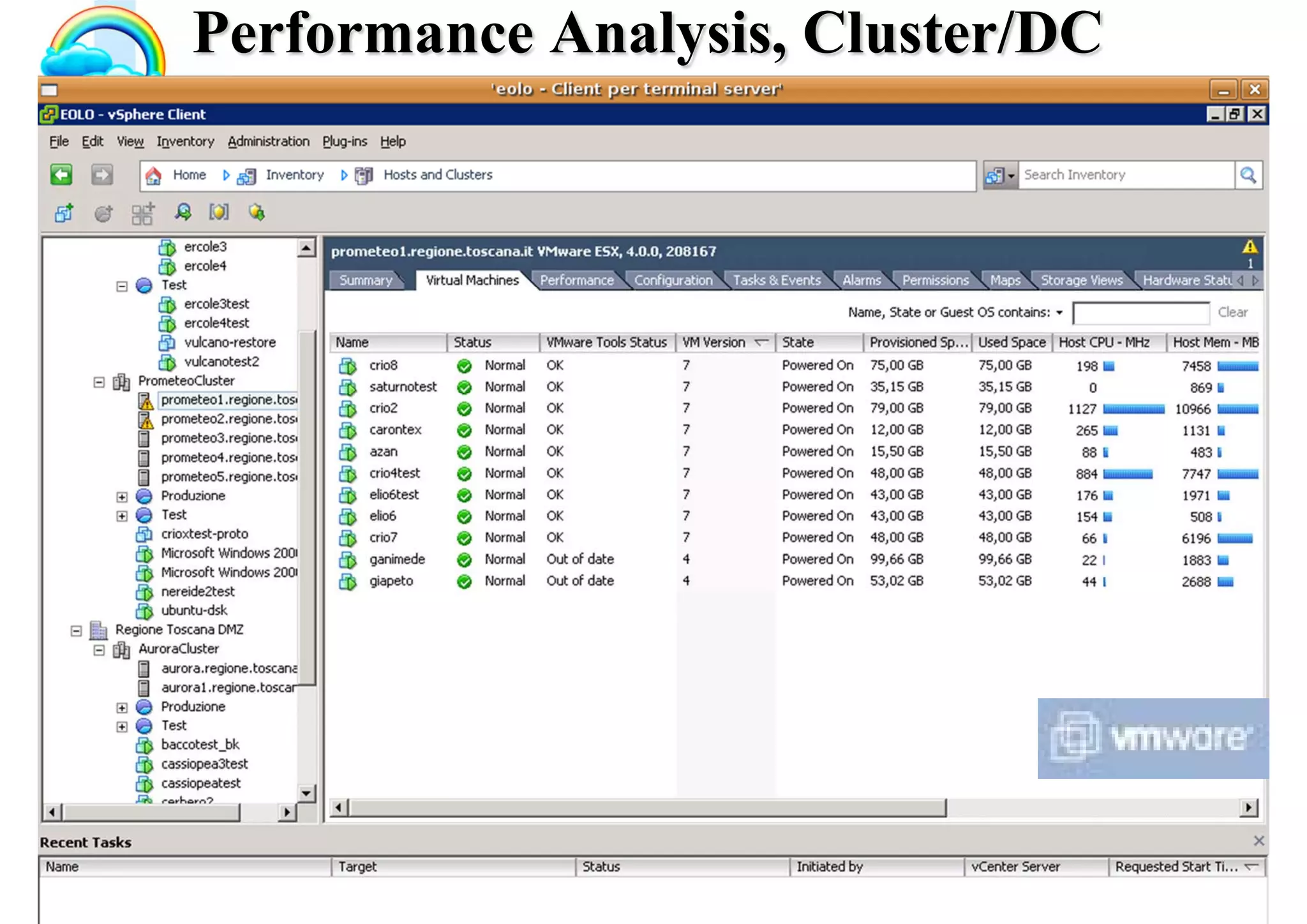Click the ganimede virtual machine icon
The image size is (1307, 924).
coord(348,560)
